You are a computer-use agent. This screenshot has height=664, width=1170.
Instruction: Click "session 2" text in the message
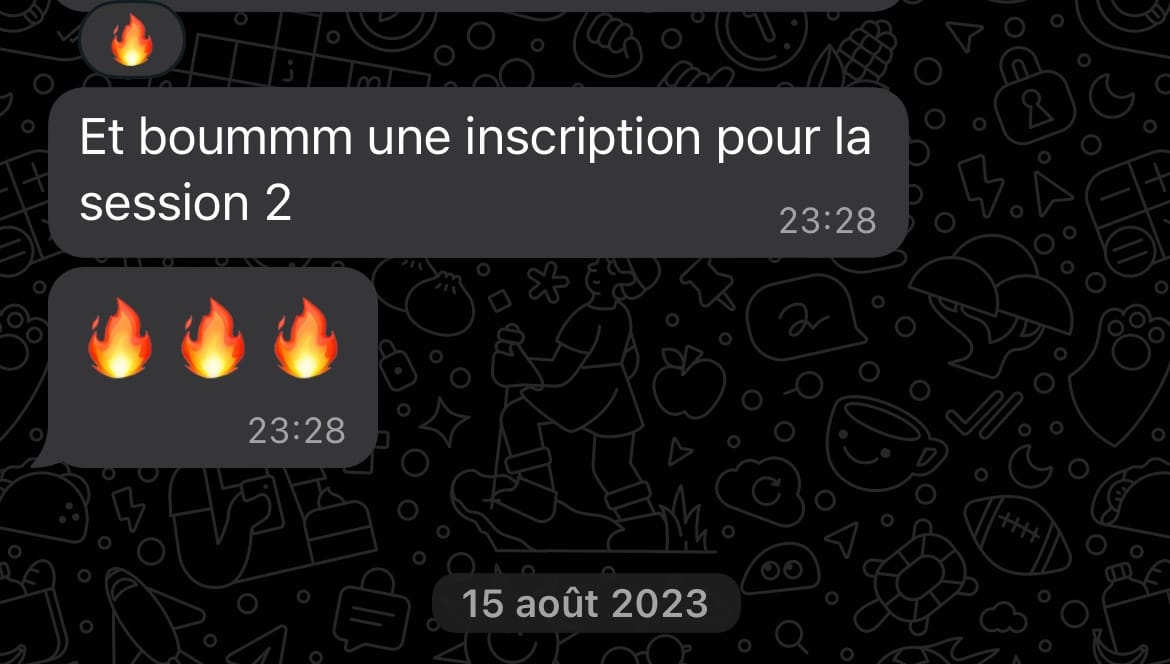coord(185,202)
